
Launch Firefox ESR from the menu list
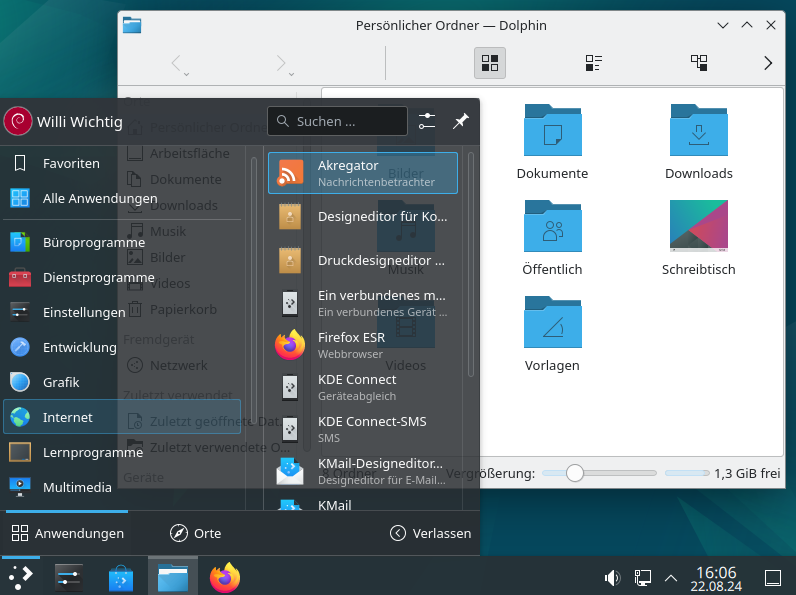(362, 345)
